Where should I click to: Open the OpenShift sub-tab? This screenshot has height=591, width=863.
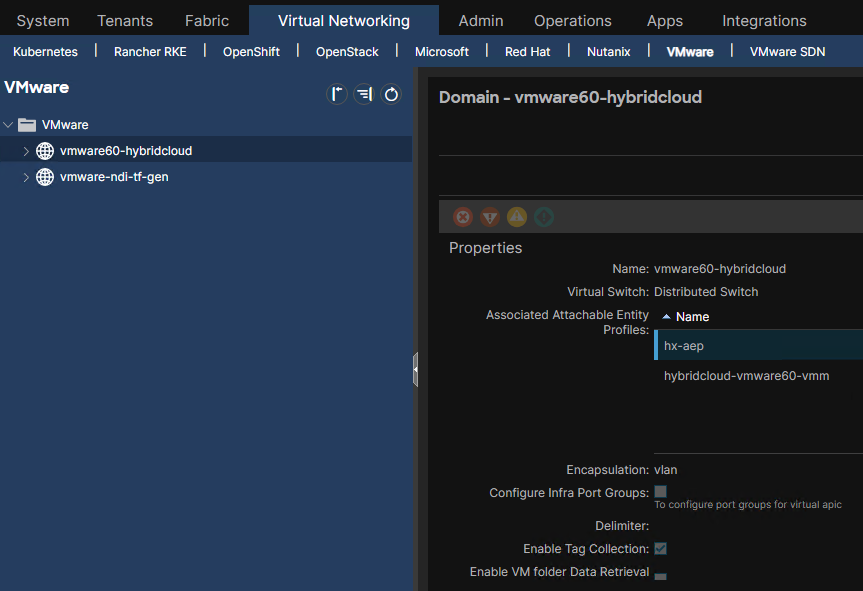pyautogui.click(x=251, y=52)
